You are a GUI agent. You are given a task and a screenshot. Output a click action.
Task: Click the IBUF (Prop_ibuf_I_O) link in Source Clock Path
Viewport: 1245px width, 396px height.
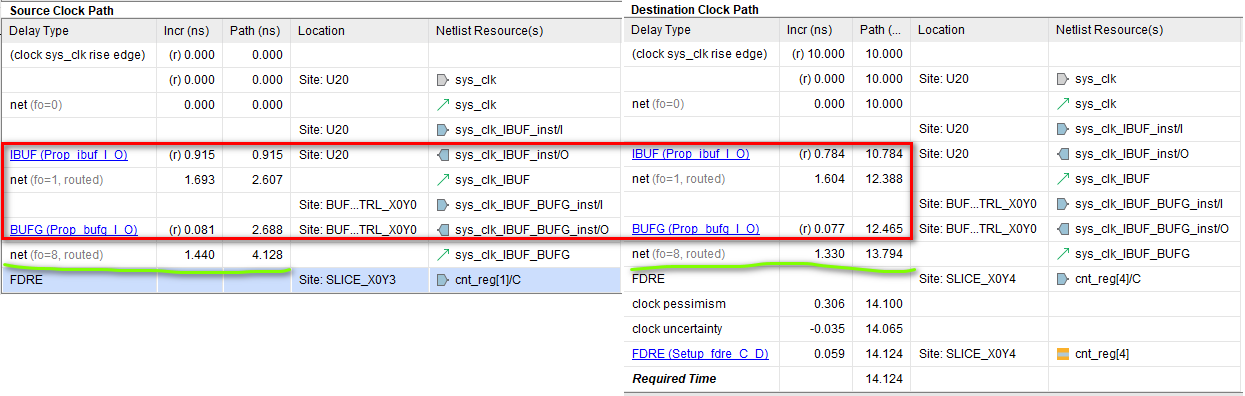click(x=69, y=155)
